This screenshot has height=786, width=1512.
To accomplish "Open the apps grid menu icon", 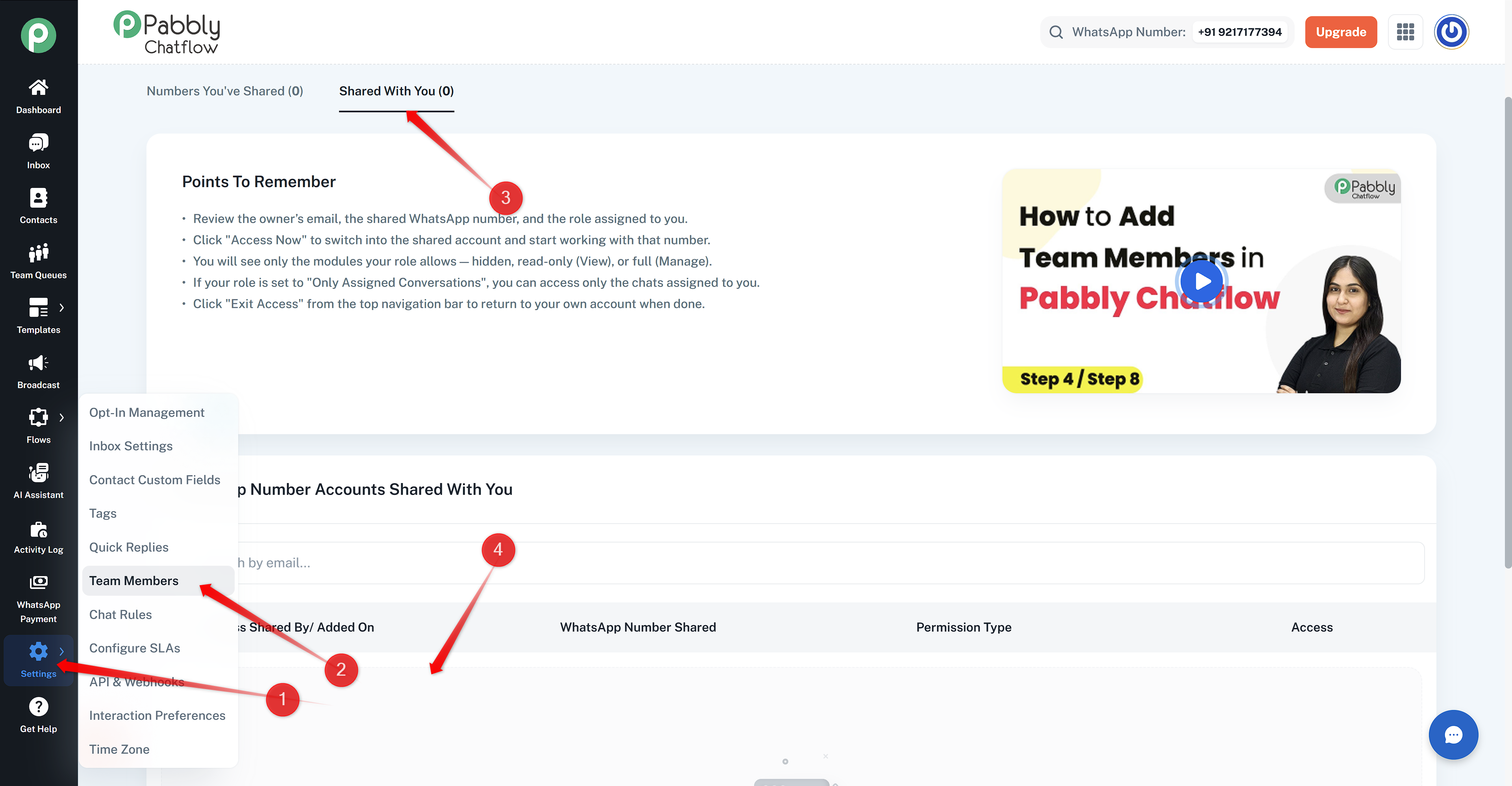I will pos(1405,32).
